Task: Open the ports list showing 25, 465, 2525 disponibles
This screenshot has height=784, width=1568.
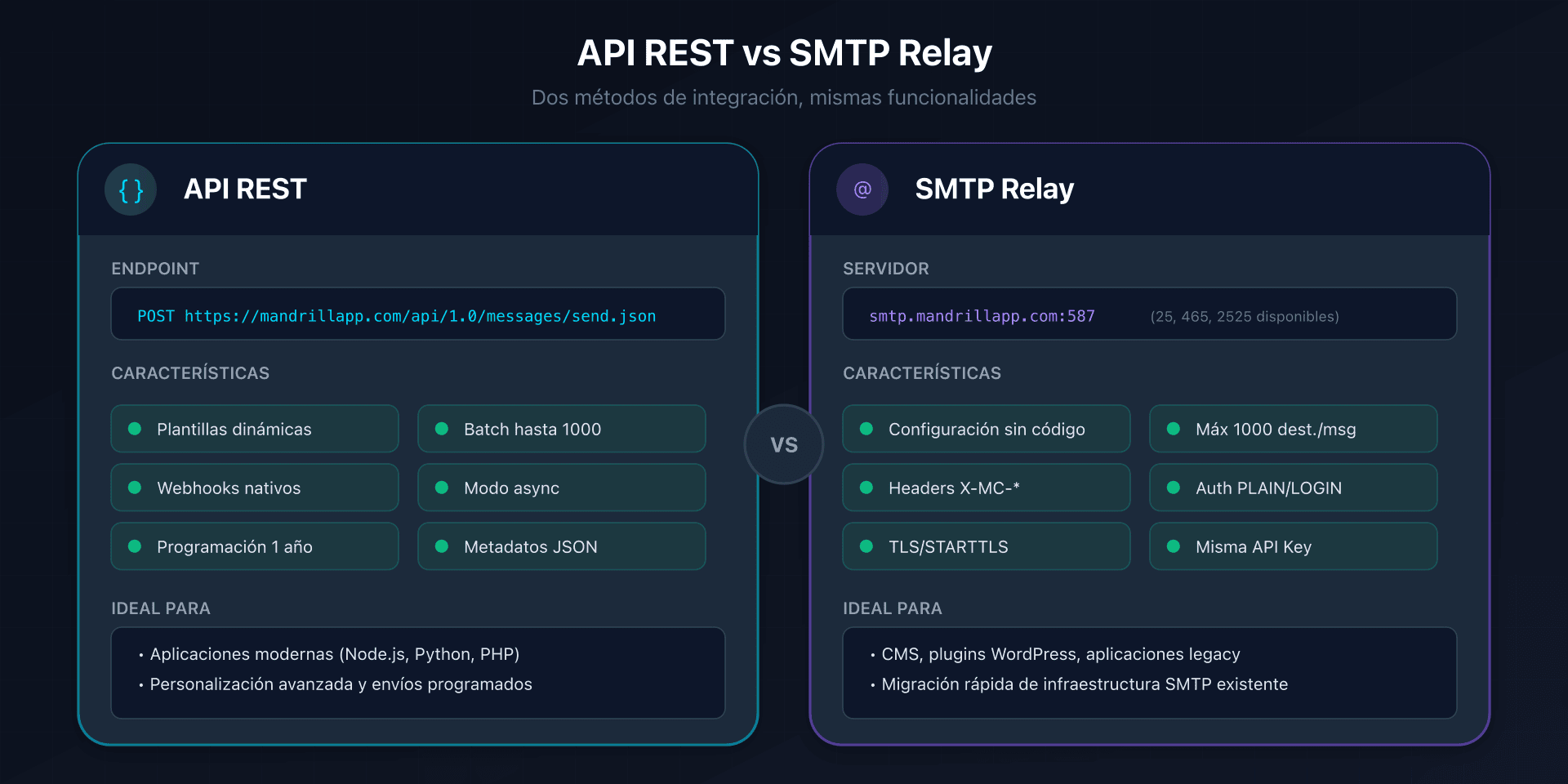Action: 1245,316
